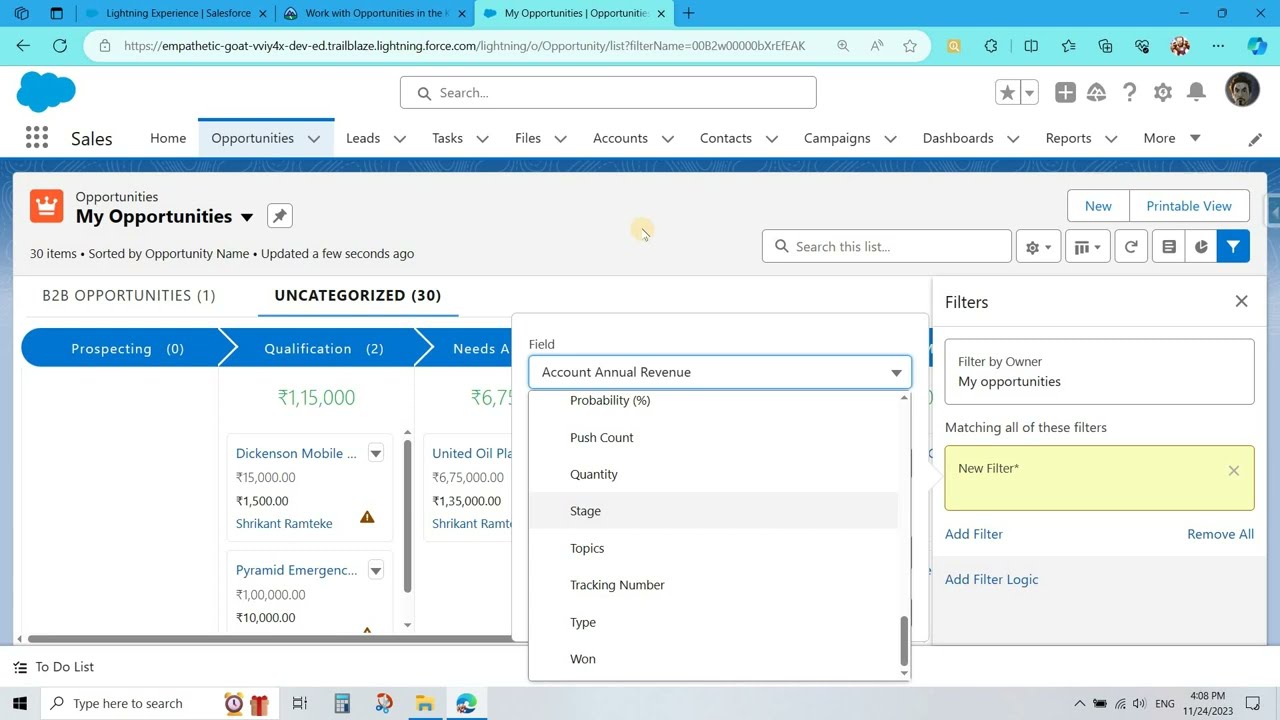This screenshot has height=720, width=1280.
Task: Open Dickenson Mobile opportunity link
Action: 296,453
